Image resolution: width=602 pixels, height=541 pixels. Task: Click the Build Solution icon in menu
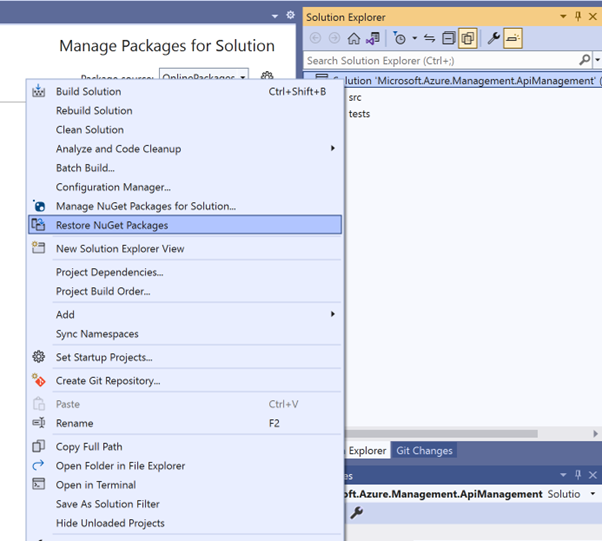click(38, 91)
